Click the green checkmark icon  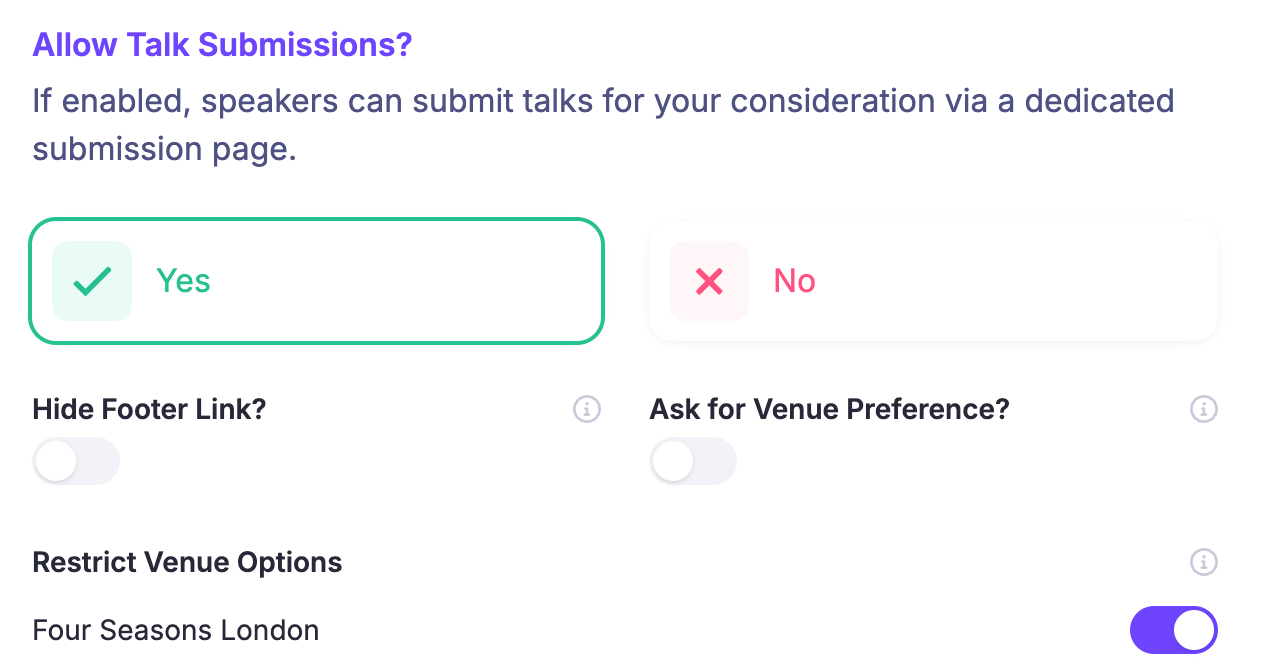[92, 281]
